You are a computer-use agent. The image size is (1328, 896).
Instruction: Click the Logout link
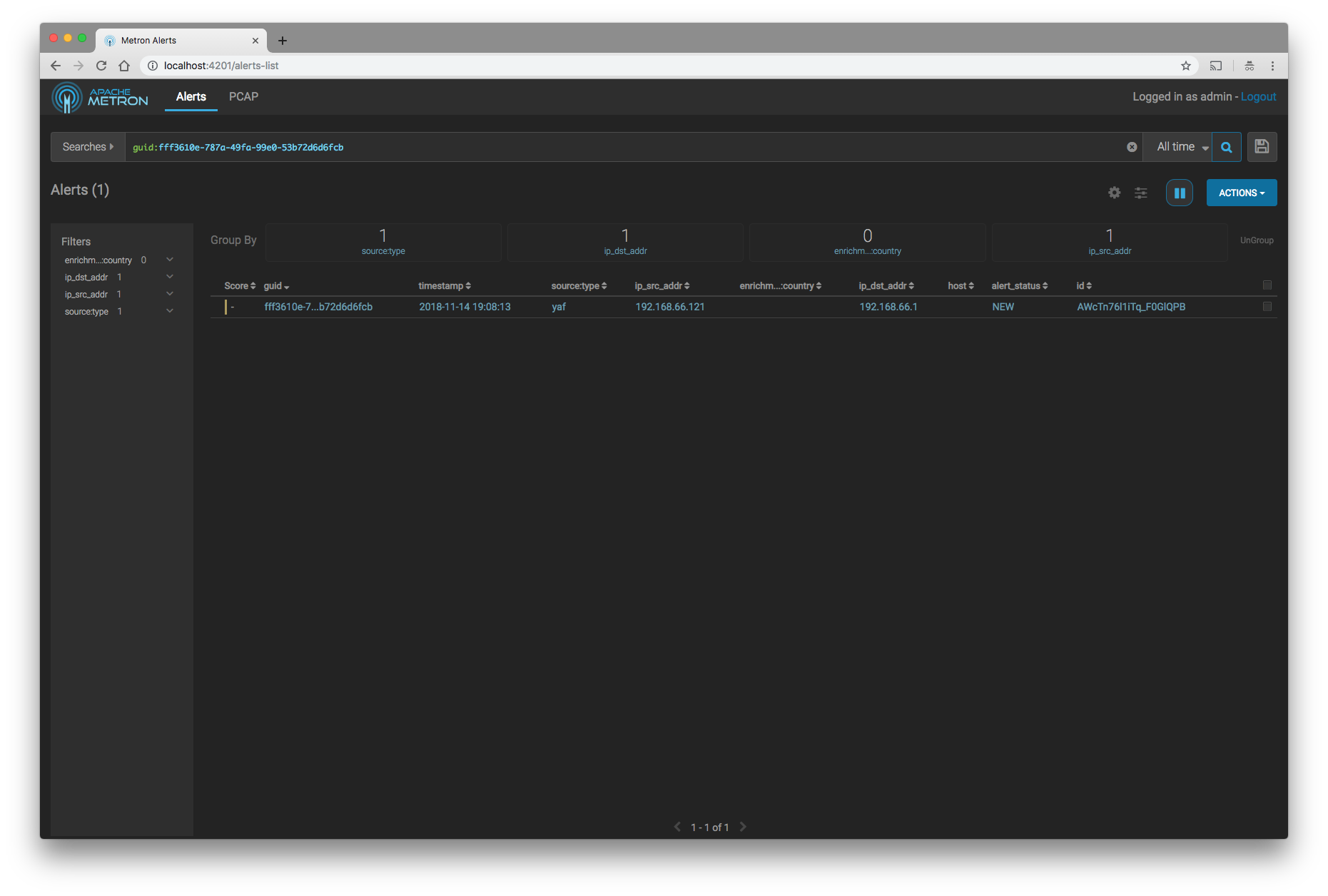click(1258, 96)
